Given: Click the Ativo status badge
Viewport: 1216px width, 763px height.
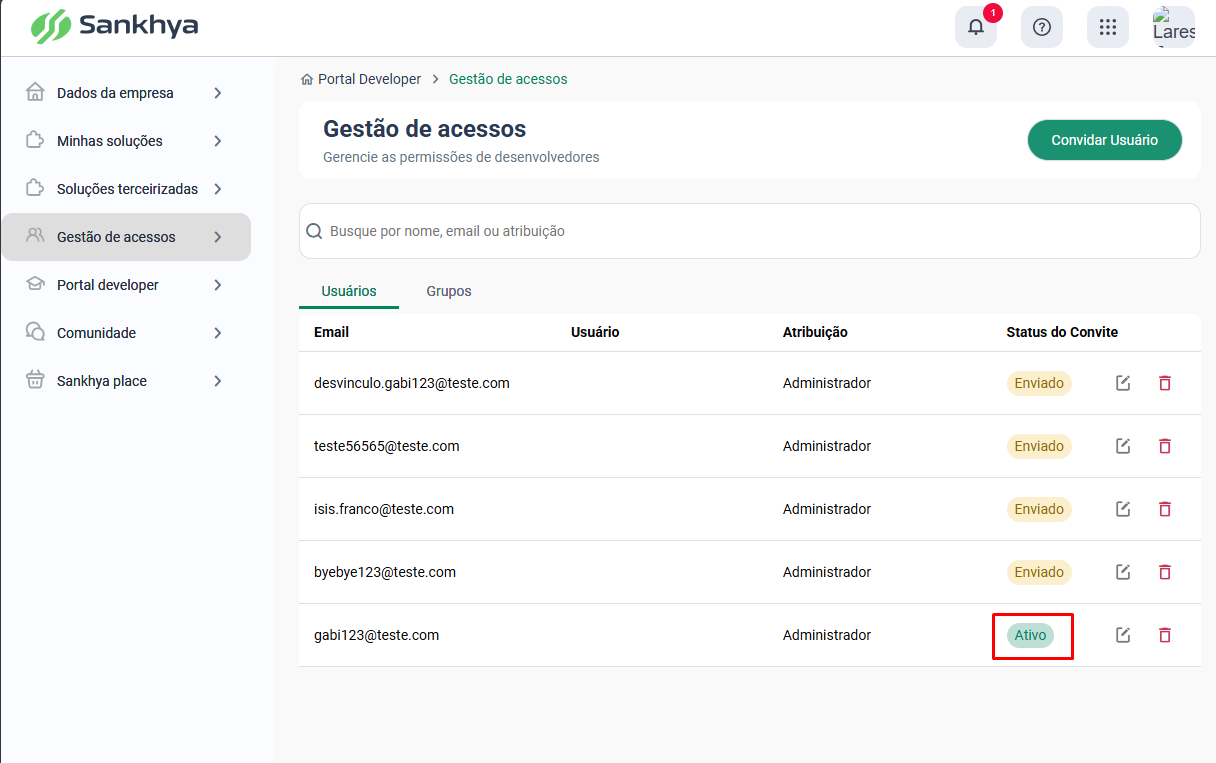Looking at the screenshot, I should click(1030, 635).
